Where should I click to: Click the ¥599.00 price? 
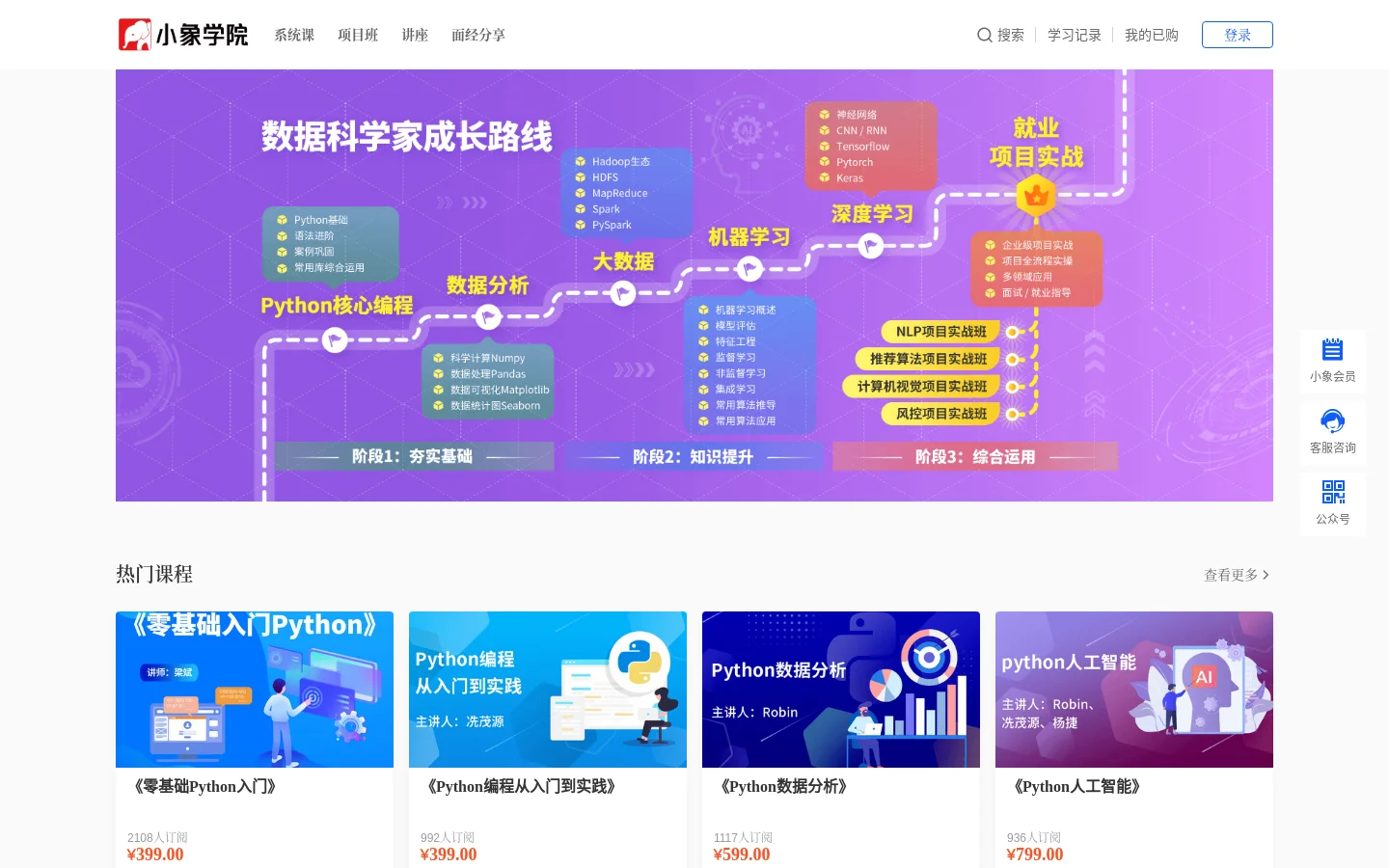(x=742, y=854)
